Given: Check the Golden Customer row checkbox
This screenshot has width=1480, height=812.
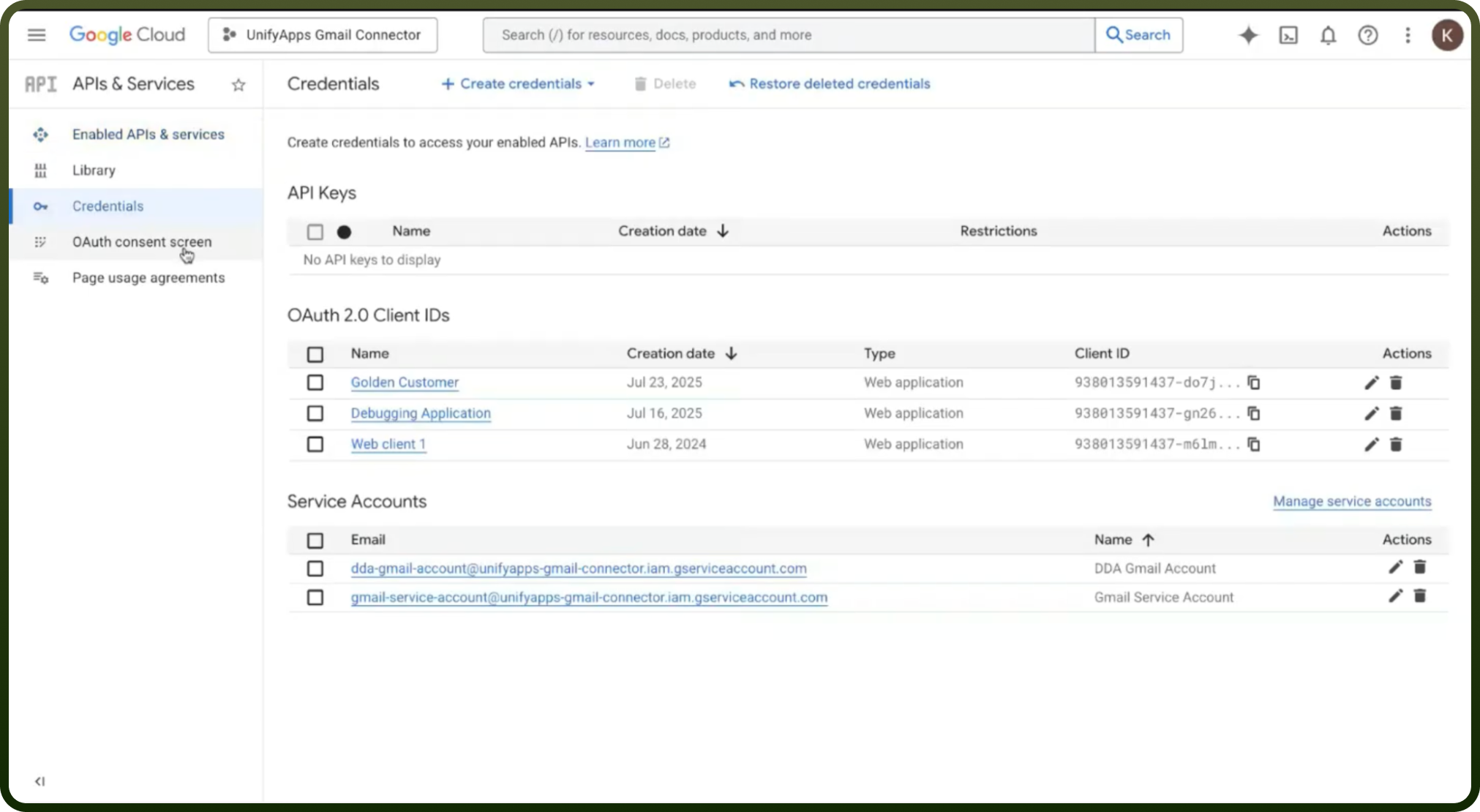Looking at the screenshot, I should 315,383.
